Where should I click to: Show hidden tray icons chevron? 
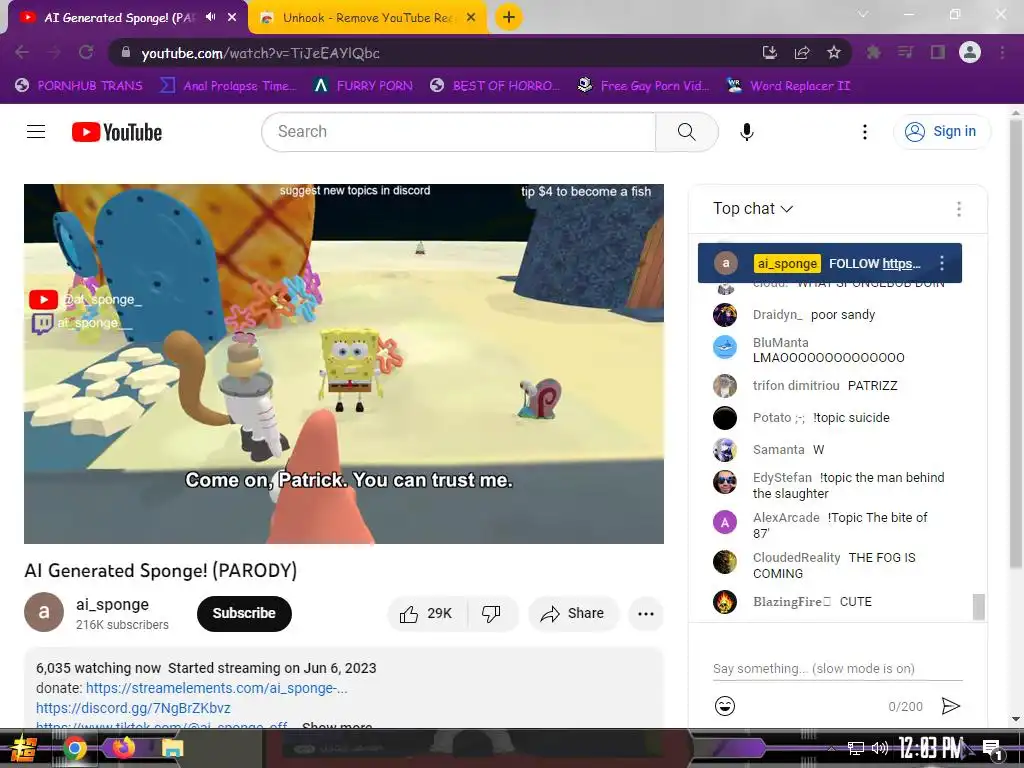pyautogui.click(x=831, y=748)
